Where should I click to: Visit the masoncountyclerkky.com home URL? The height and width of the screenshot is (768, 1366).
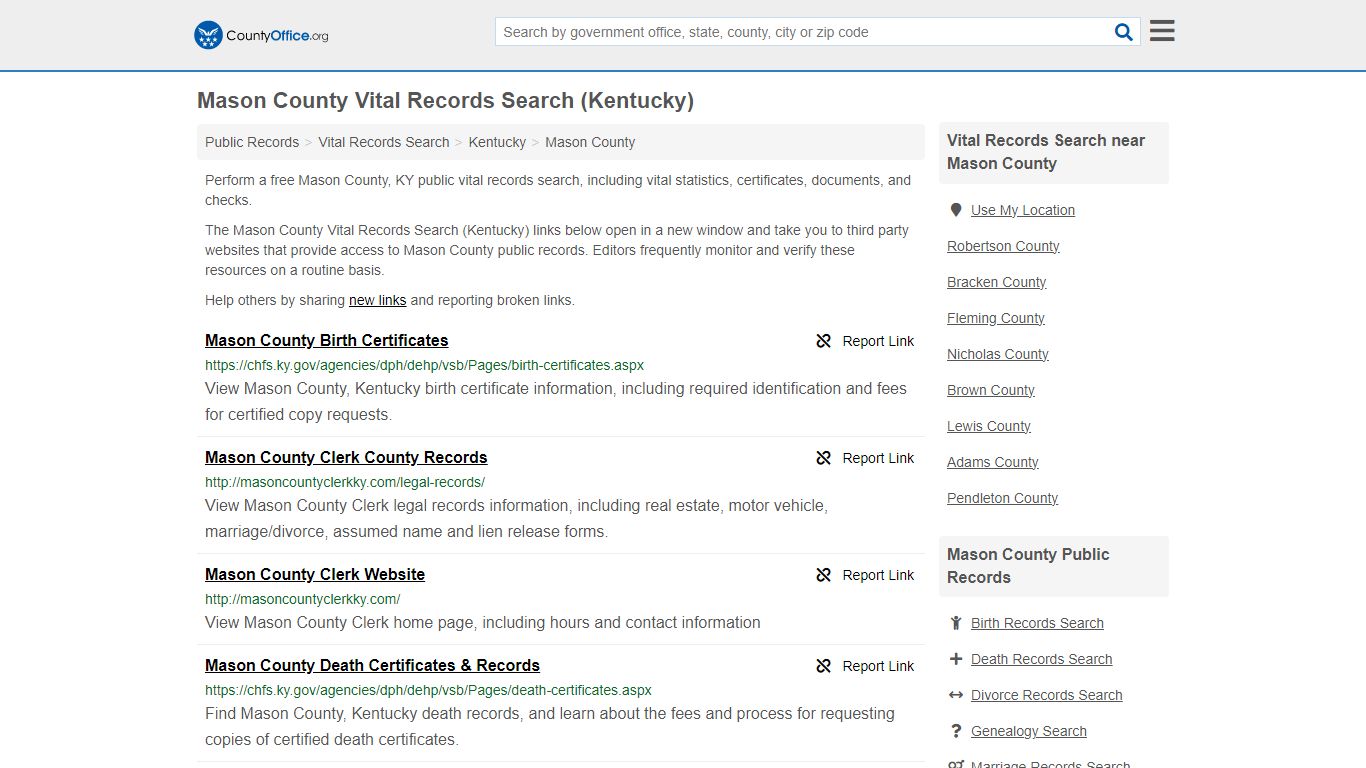[303, 599]
